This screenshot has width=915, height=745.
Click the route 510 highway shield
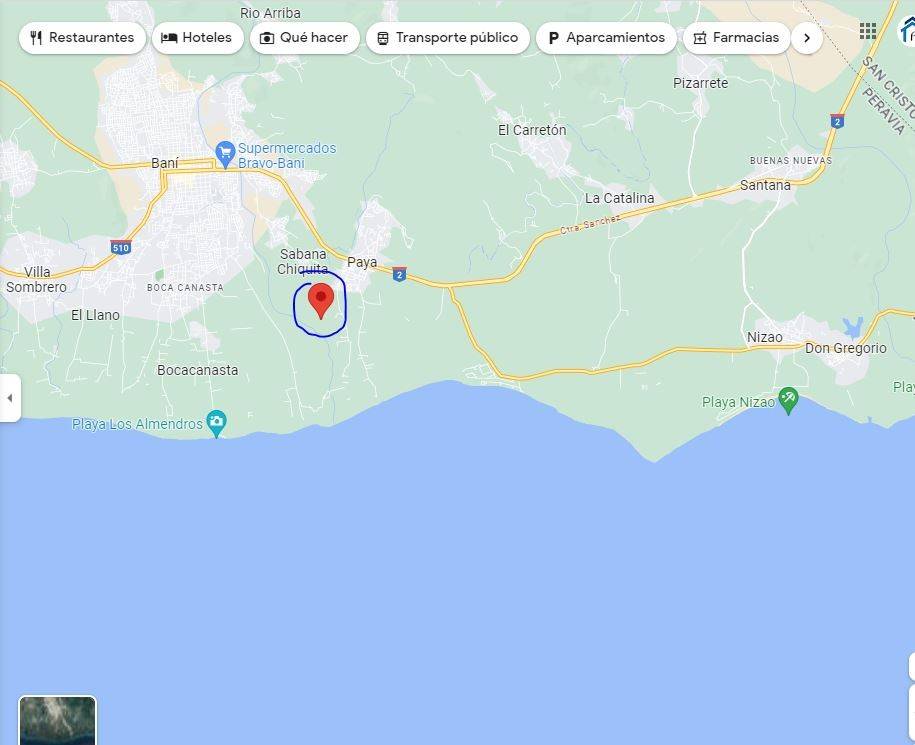click(121, 247)
